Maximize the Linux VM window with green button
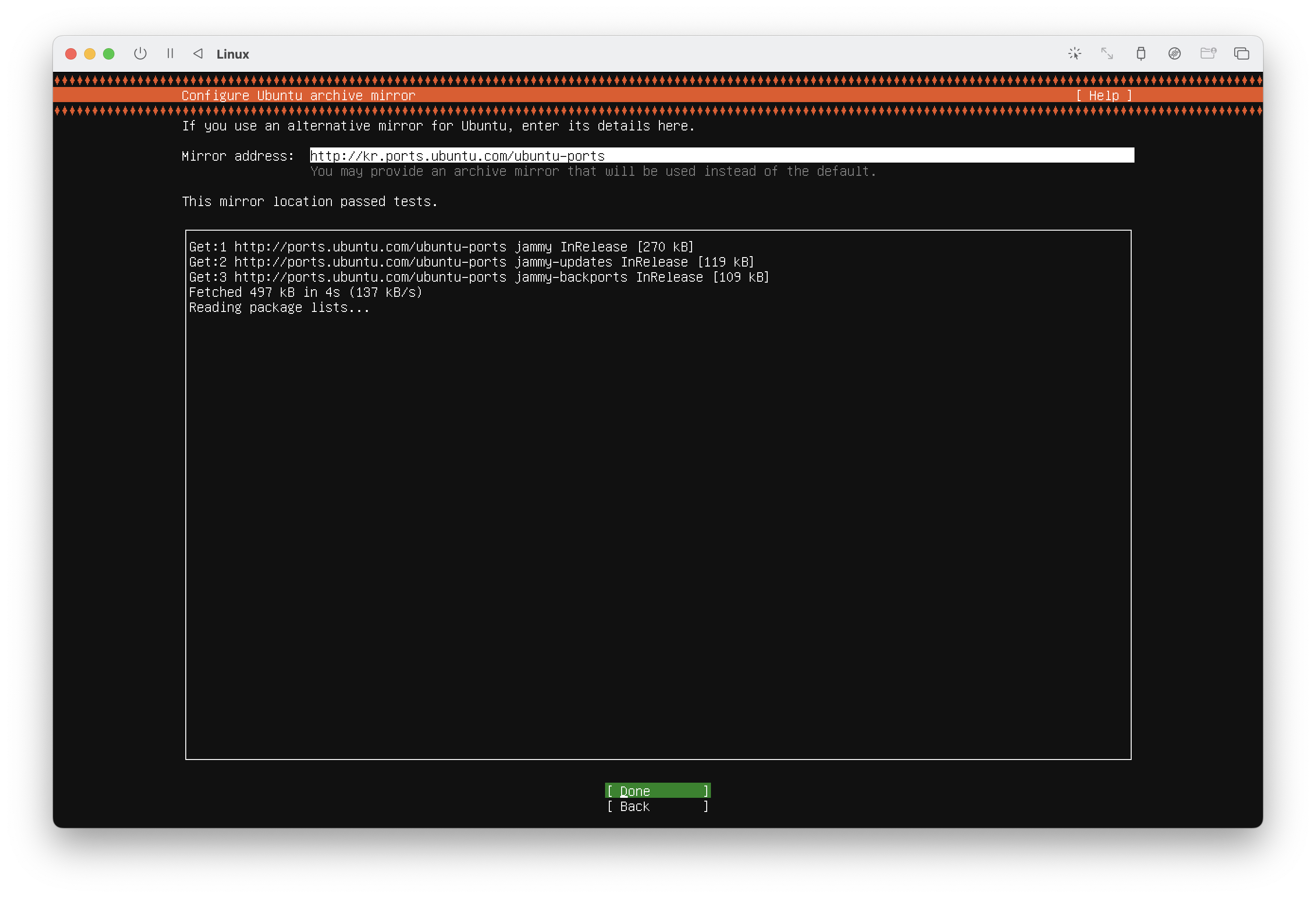The height and width of the screenshot is (898, 1316). [x=109, y=54]
